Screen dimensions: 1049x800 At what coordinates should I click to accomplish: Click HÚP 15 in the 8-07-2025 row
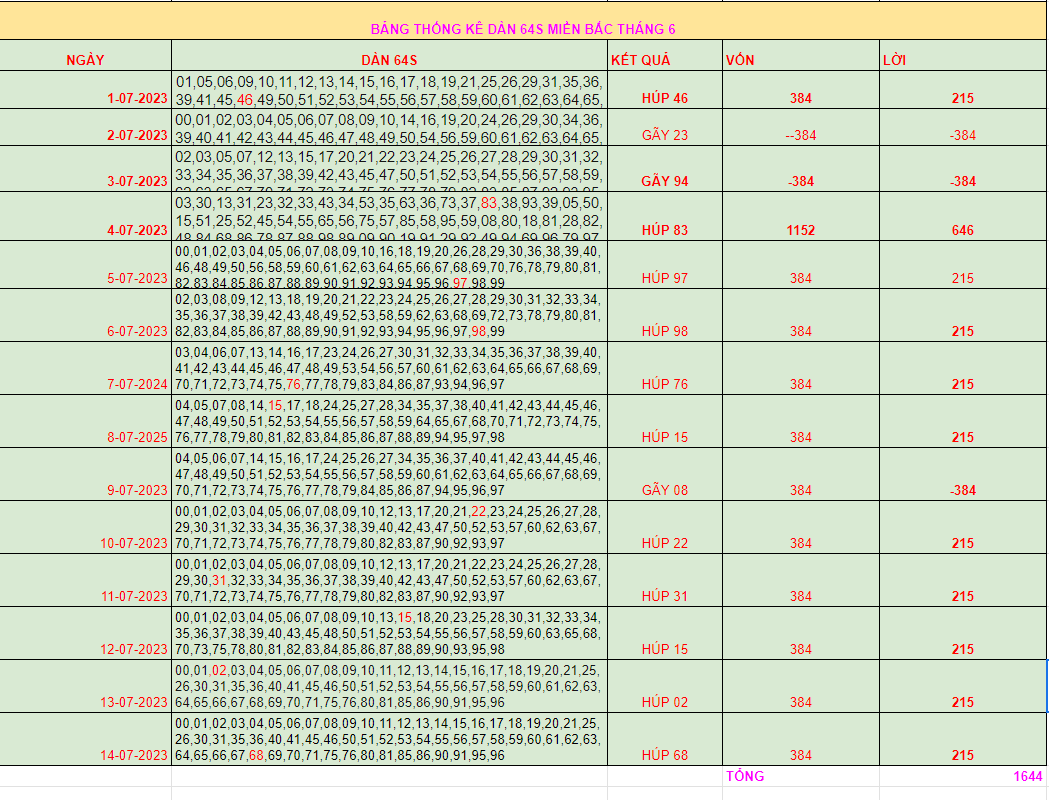pos(665,421)
